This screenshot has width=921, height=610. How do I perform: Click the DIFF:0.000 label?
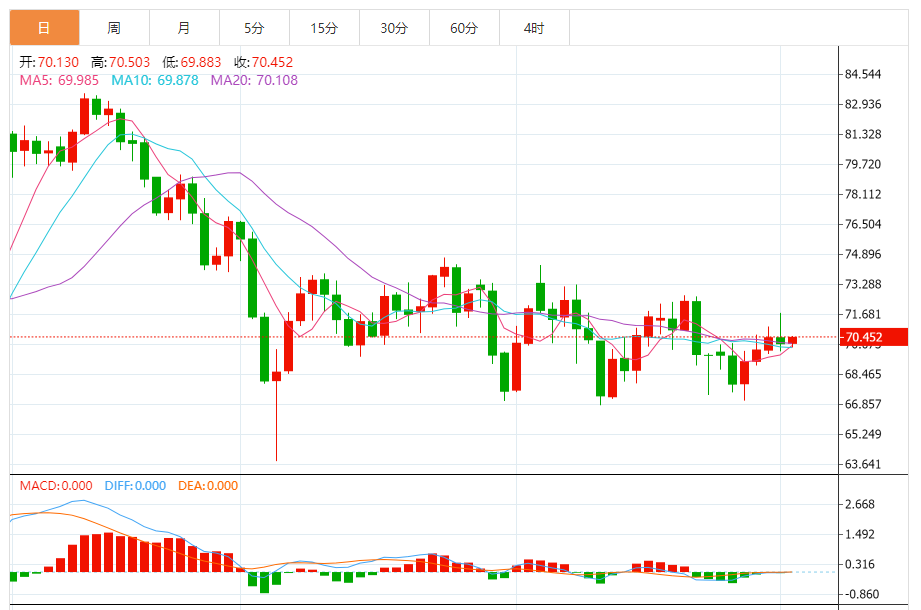pos(136,486)
